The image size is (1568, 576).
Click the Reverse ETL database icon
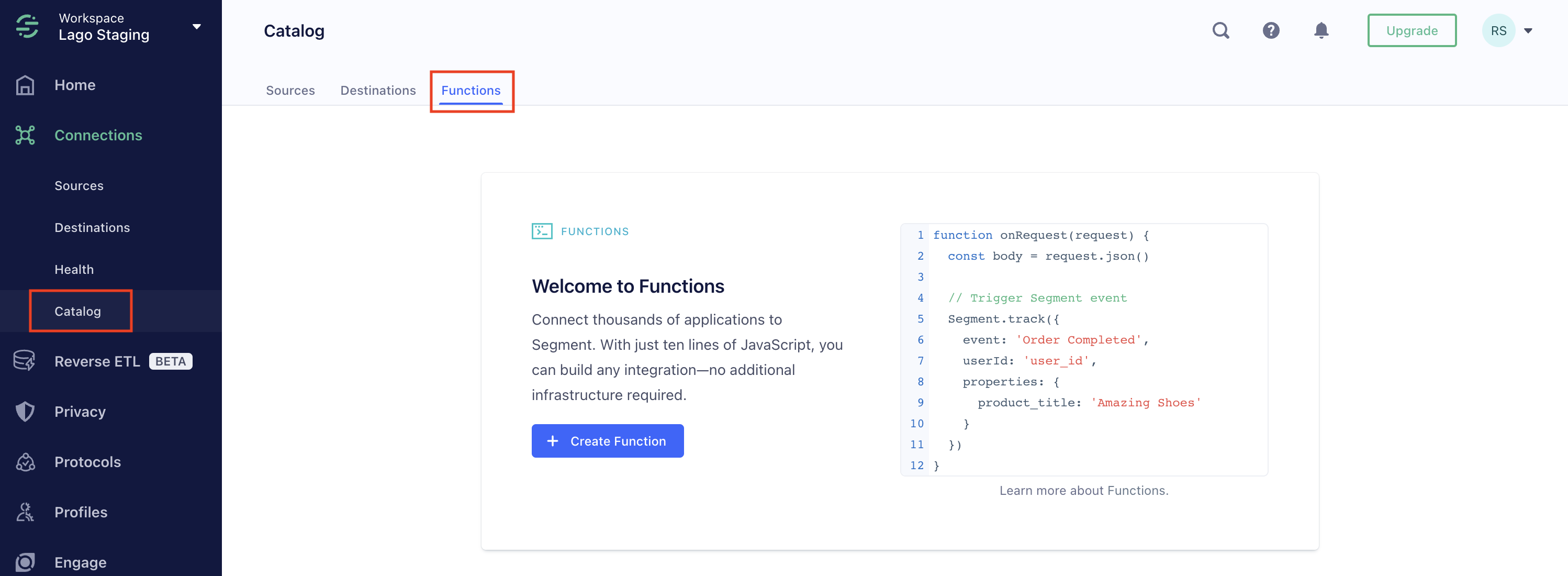point(25,361)
